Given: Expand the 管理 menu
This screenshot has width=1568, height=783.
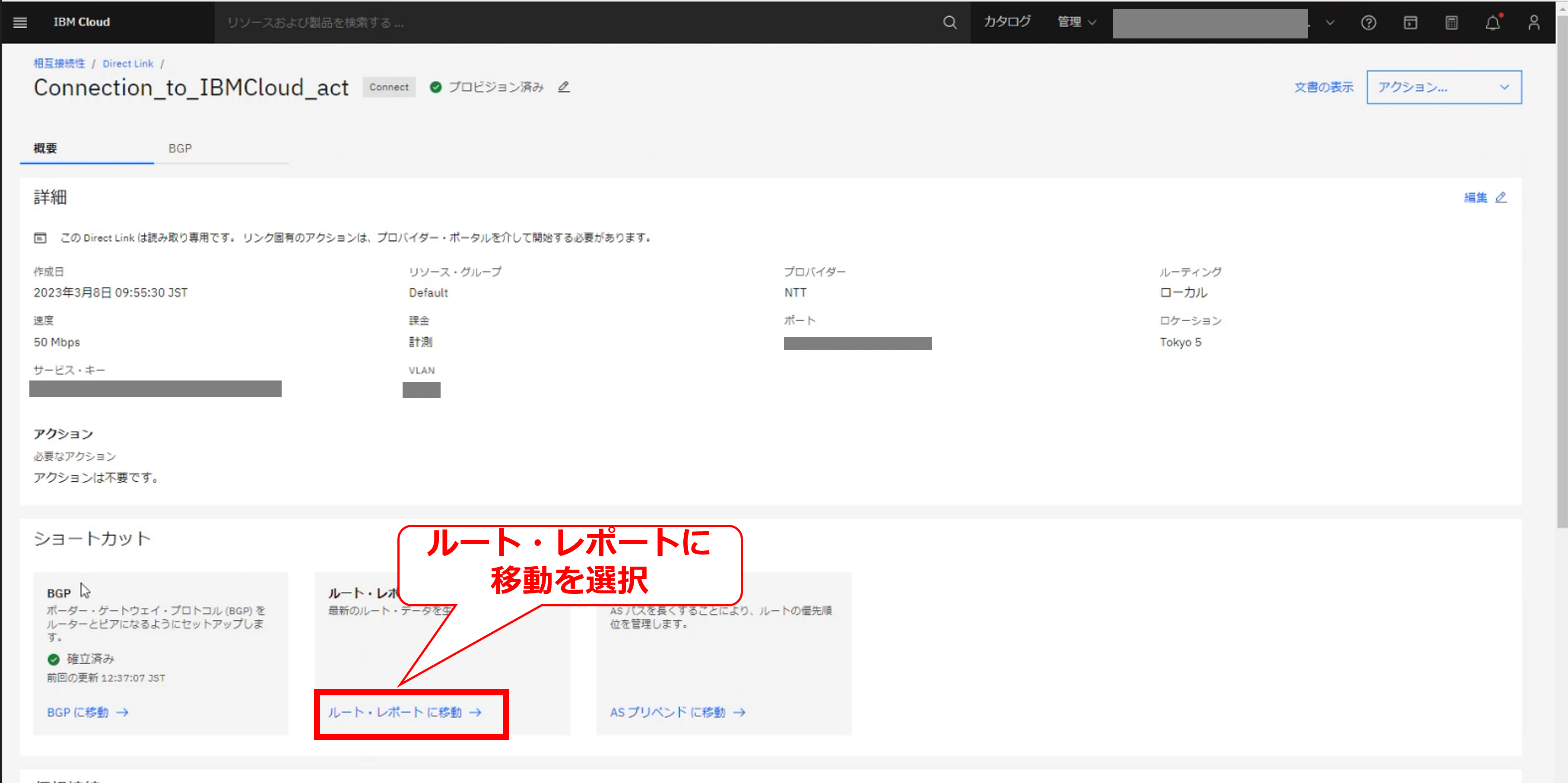Looking at the screenshot, I should tap(1077, 22).
